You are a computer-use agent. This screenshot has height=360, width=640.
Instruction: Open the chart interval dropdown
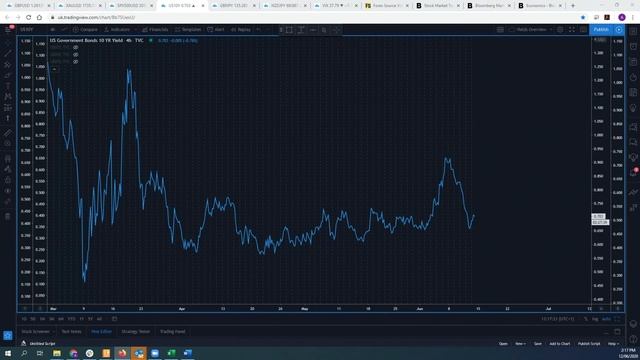pos(53,29)
